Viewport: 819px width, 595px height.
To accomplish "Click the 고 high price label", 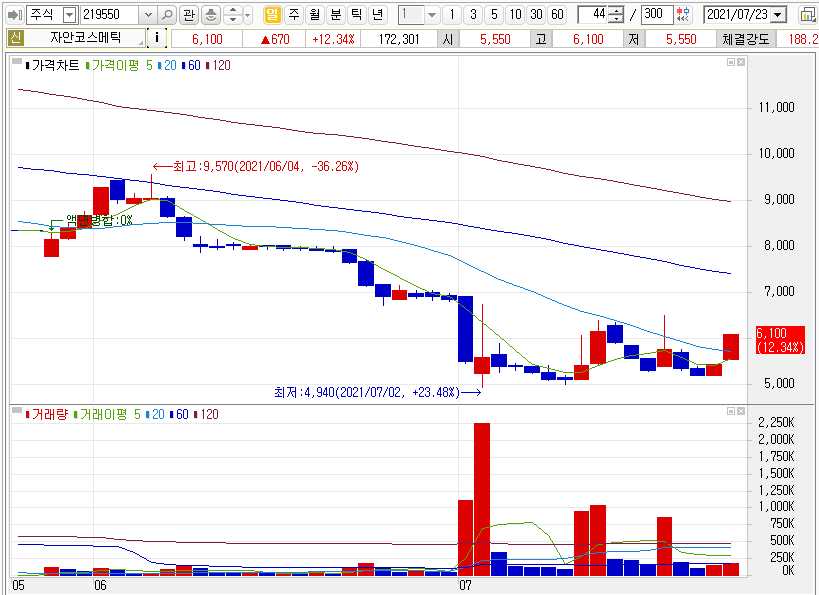I will click(541, 39).
